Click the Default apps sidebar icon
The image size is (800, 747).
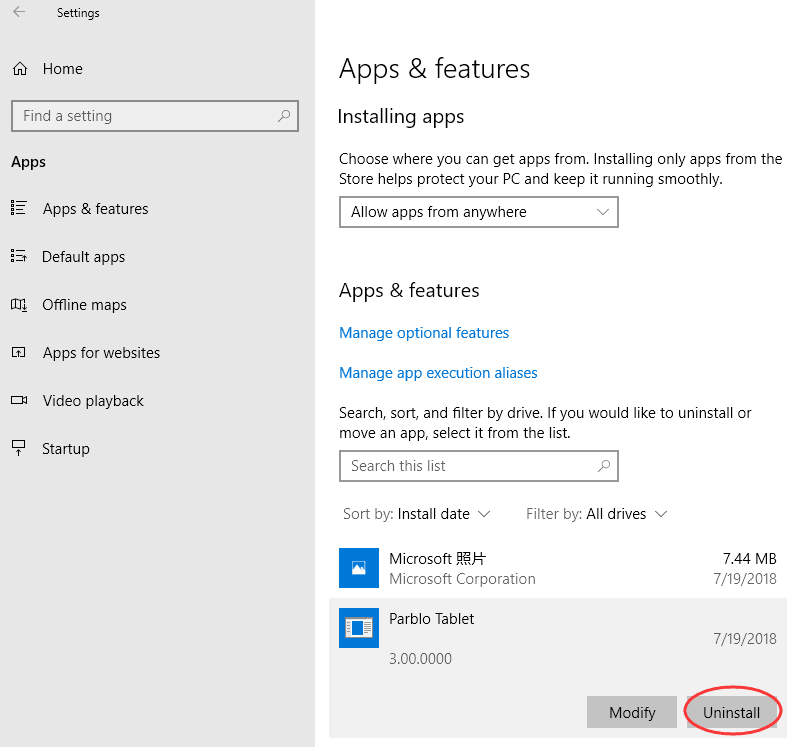(19, 256)
